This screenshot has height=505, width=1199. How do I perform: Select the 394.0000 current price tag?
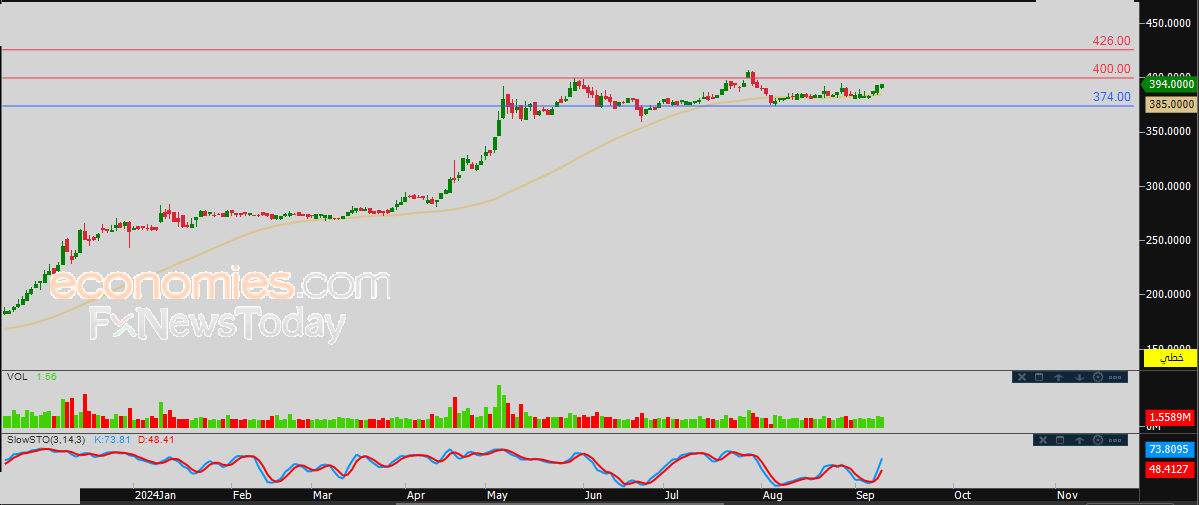pos(1168,84)
